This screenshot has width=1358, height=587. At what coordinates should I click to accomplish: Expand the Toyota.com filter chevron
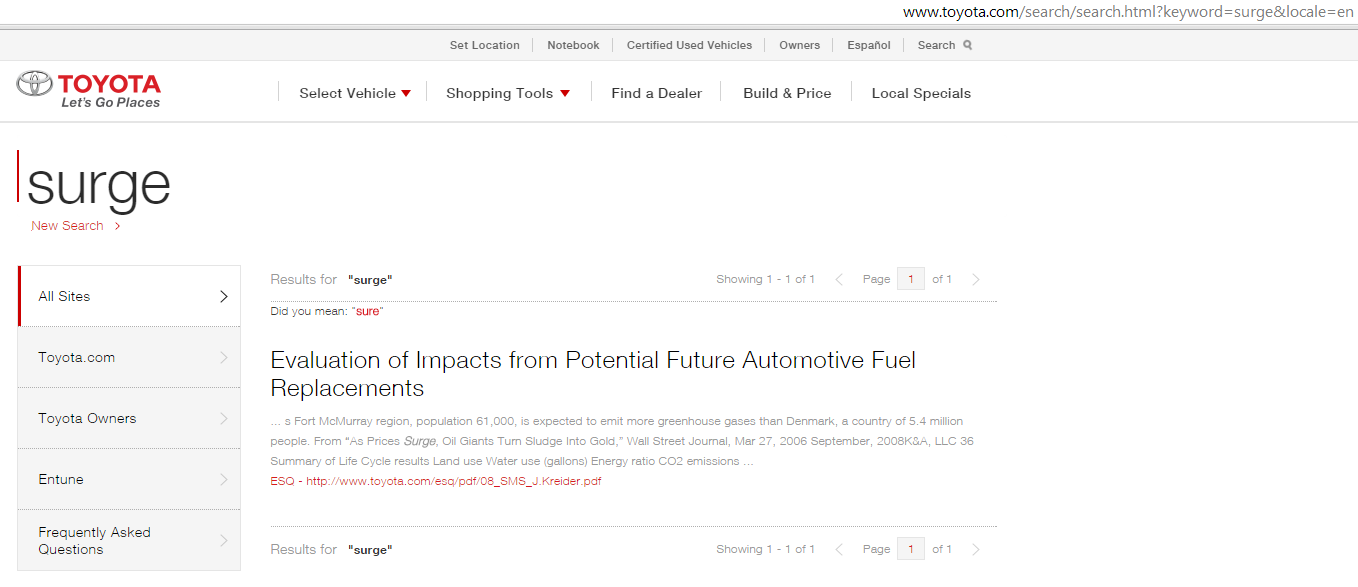pos(224,358)
